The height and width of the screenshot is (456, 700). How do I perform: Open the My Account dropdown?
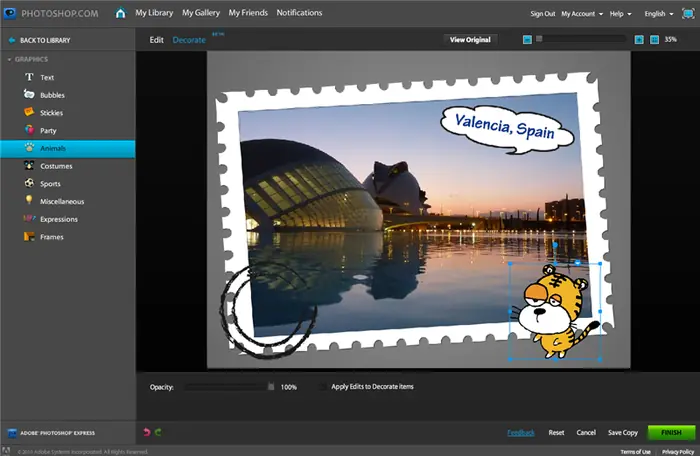tap(582, 14)
